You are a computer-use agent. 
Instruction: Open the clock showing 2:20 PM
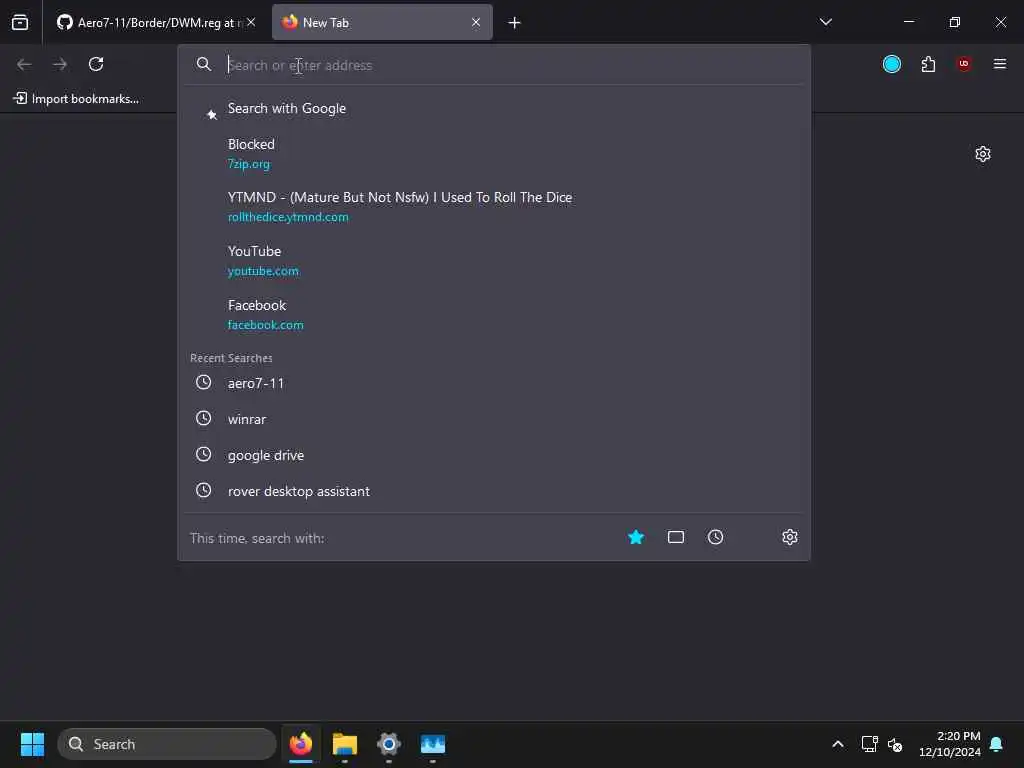[950, 744]
